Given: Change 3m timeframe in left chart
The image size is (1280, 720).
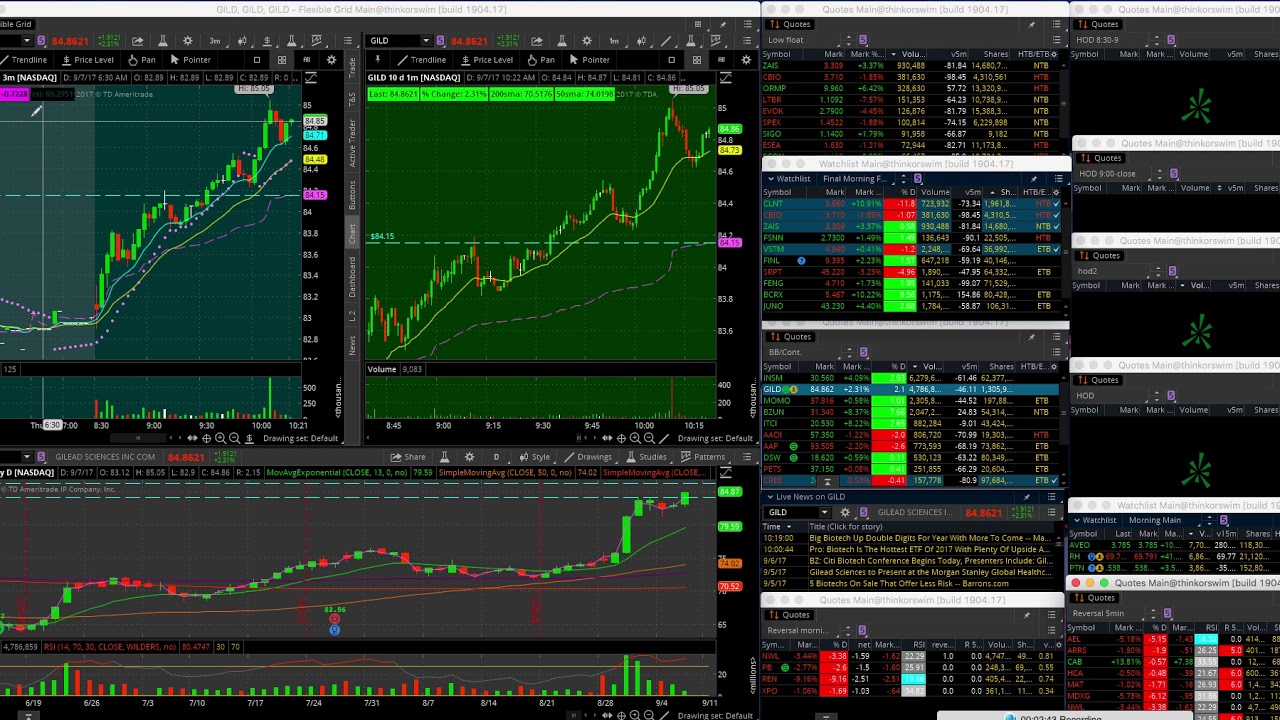Looking at the screenshot, I should click(x=214, y=41).
